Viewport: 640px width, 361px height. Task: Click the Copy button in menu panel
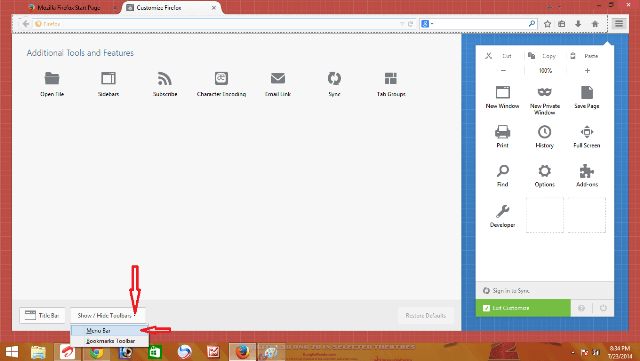coord(543,56)
